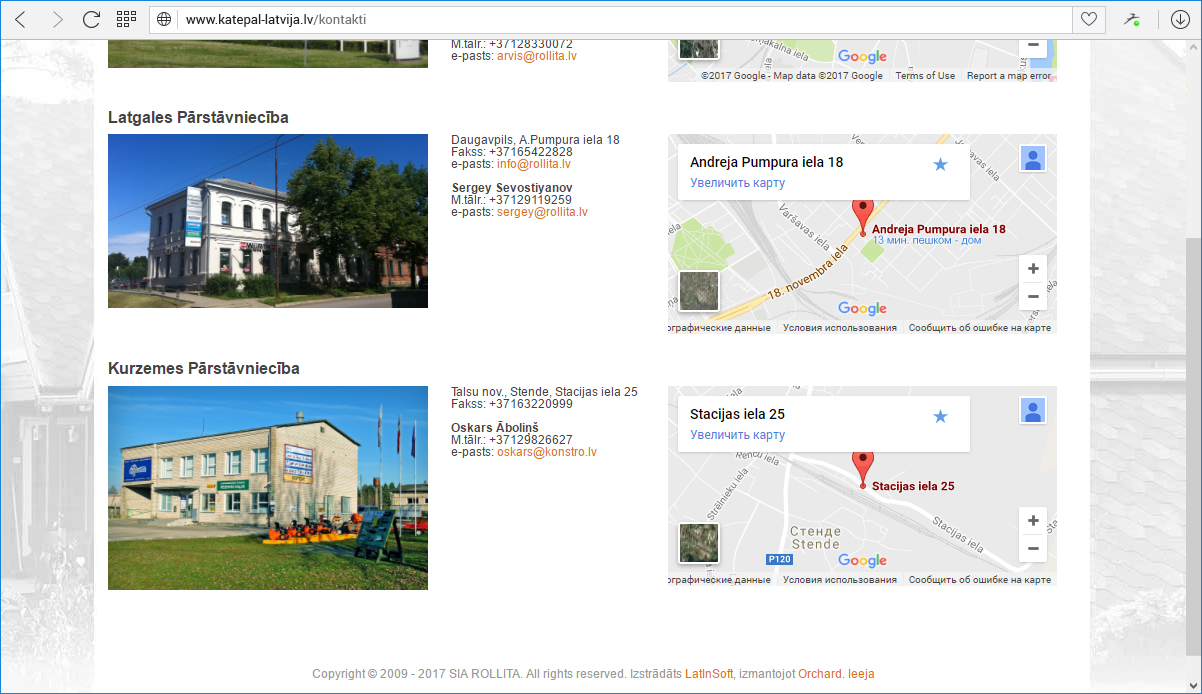Click the red pin on Stacijas iela
This screenshot has width=1202, height=694.
point(862,468)
